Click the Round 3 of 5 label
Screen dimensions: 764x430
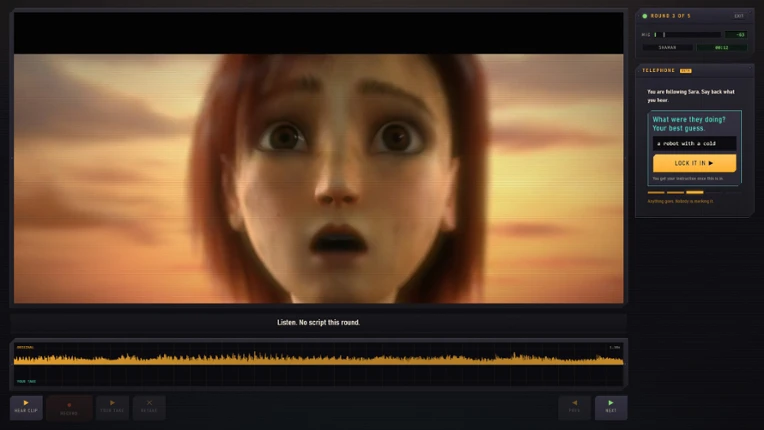point(670,16)
